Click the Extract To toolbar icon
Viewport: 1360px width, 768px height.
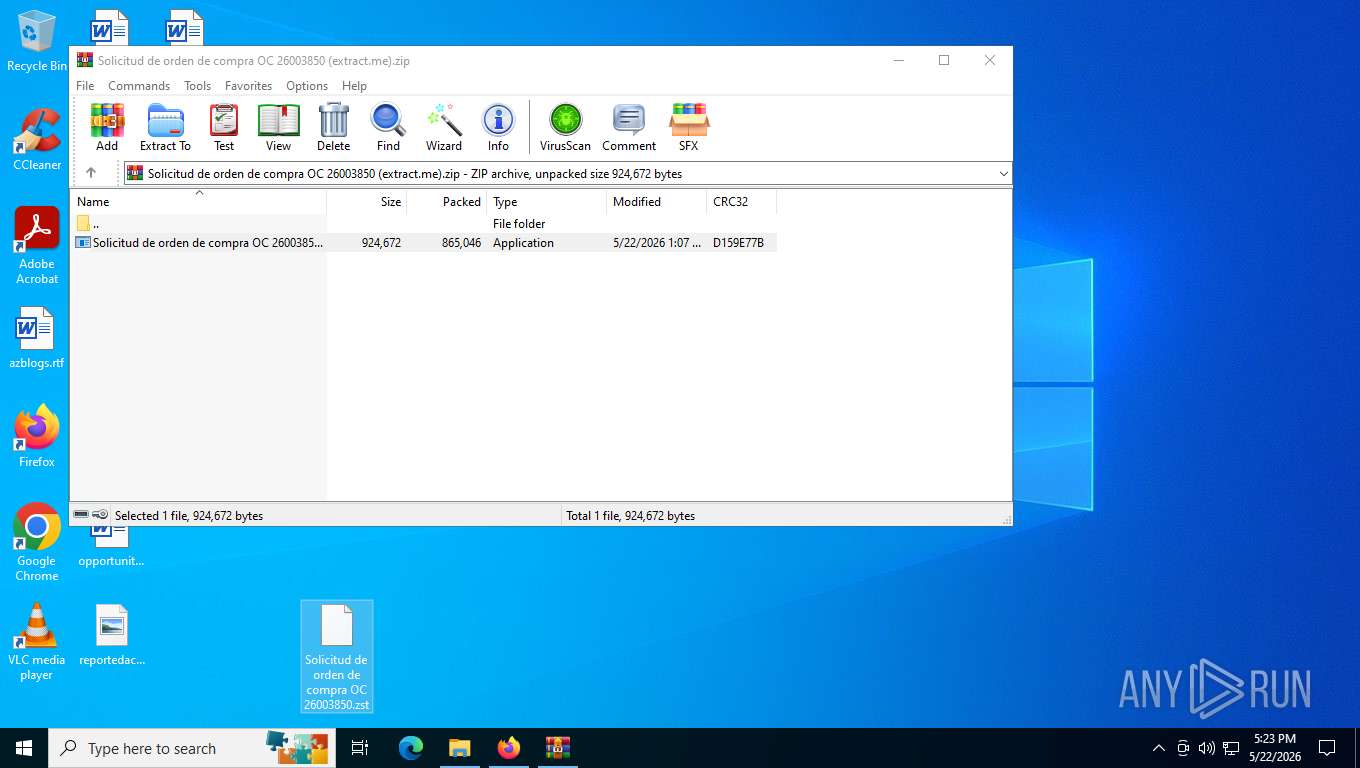165,127
